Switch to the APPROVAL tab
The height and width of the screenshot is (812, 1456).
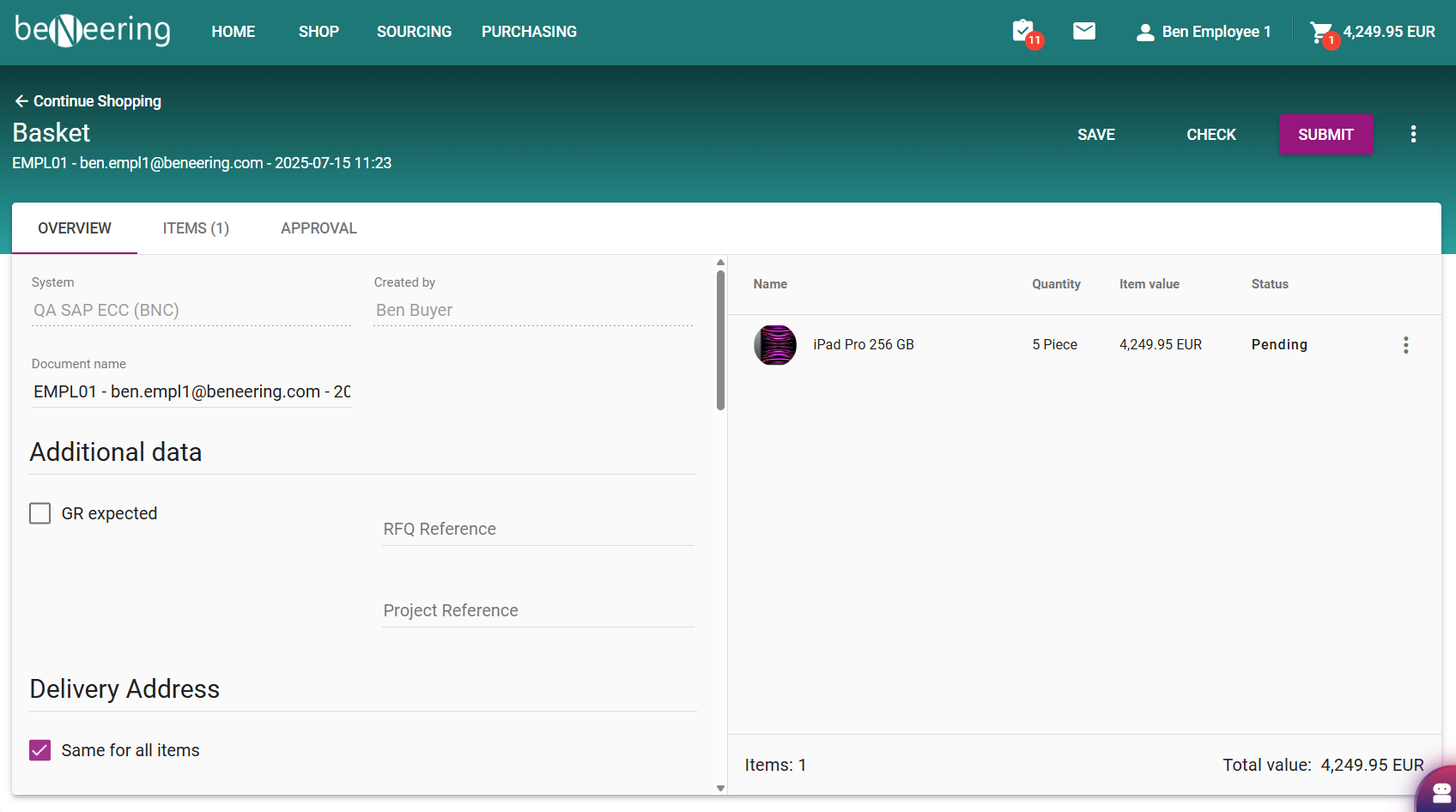click(318, 228)
